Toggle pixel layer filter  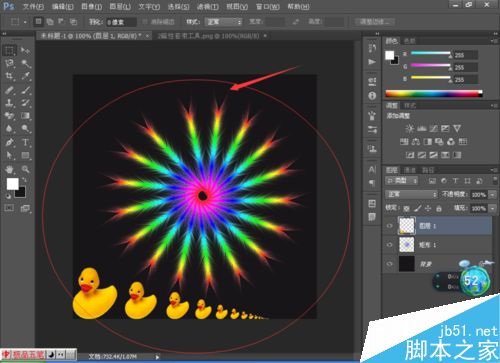click(x=432, y=181)
